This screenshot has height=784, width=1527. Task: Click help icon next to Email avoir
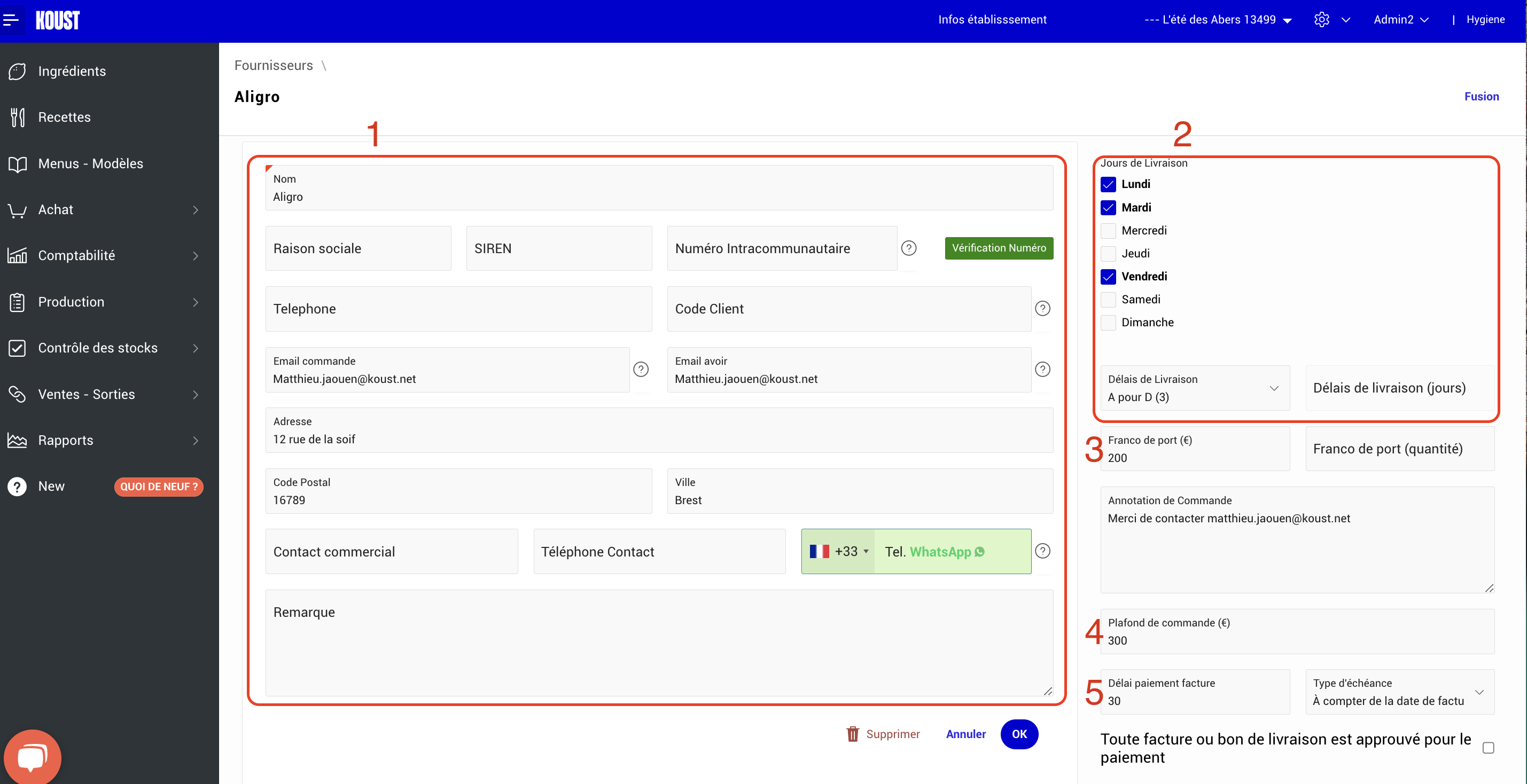click(1043, 369)
